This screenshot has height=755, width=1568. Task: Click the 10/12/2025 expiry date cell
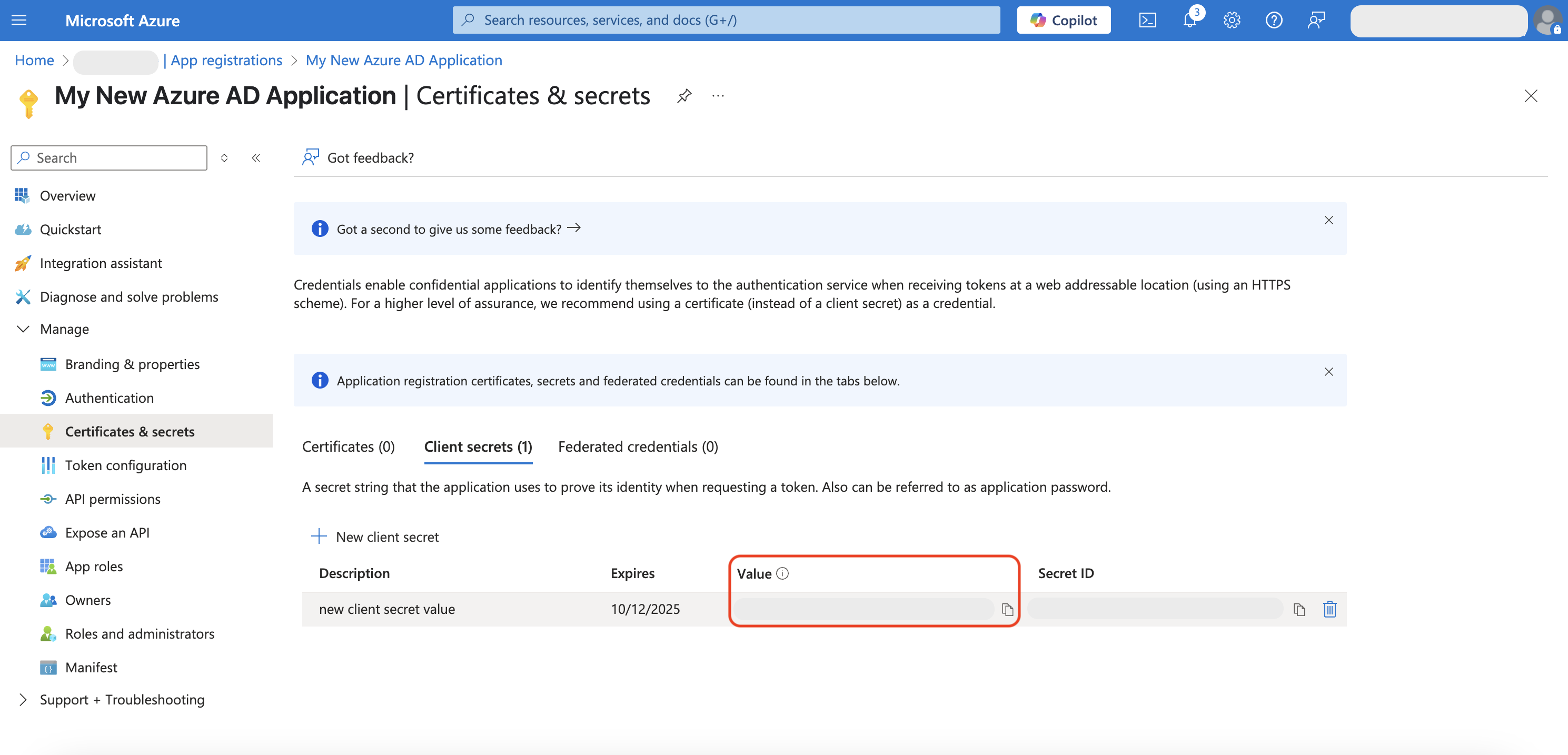tap(645, 609)
